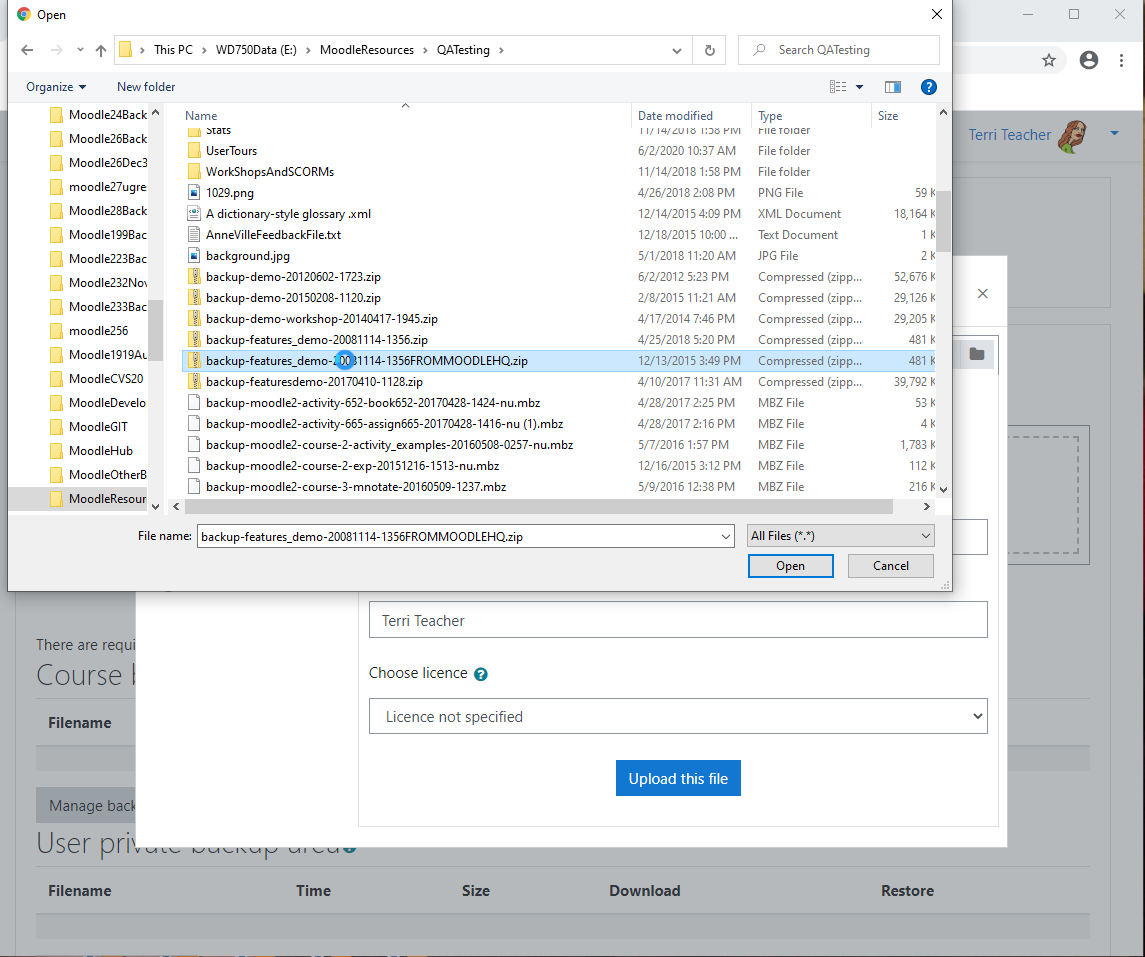Click MoodleResources in the address path
The image size is (1145, 957).
pyautogui.click(x=367, y=50)
